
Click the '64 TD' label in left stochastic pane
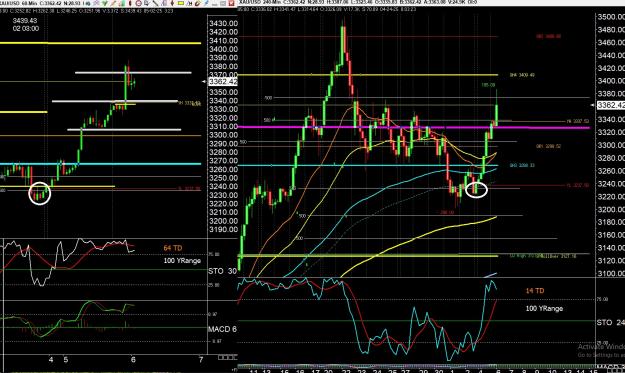[x=173, y=248]
